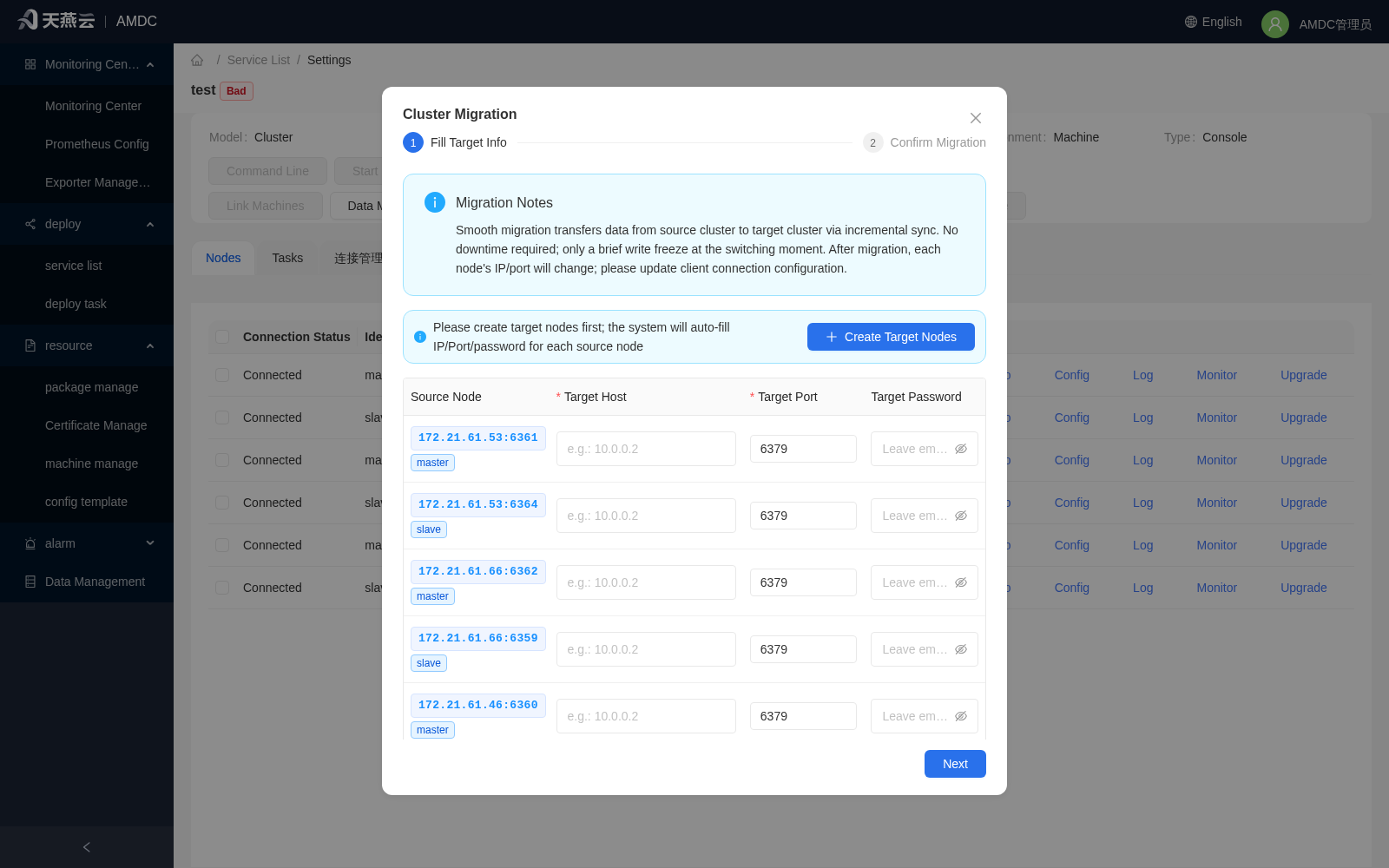Screen dimensions: 1389x868
Task: Click Fill Target Info step 1
Action: tap(455, 142)
